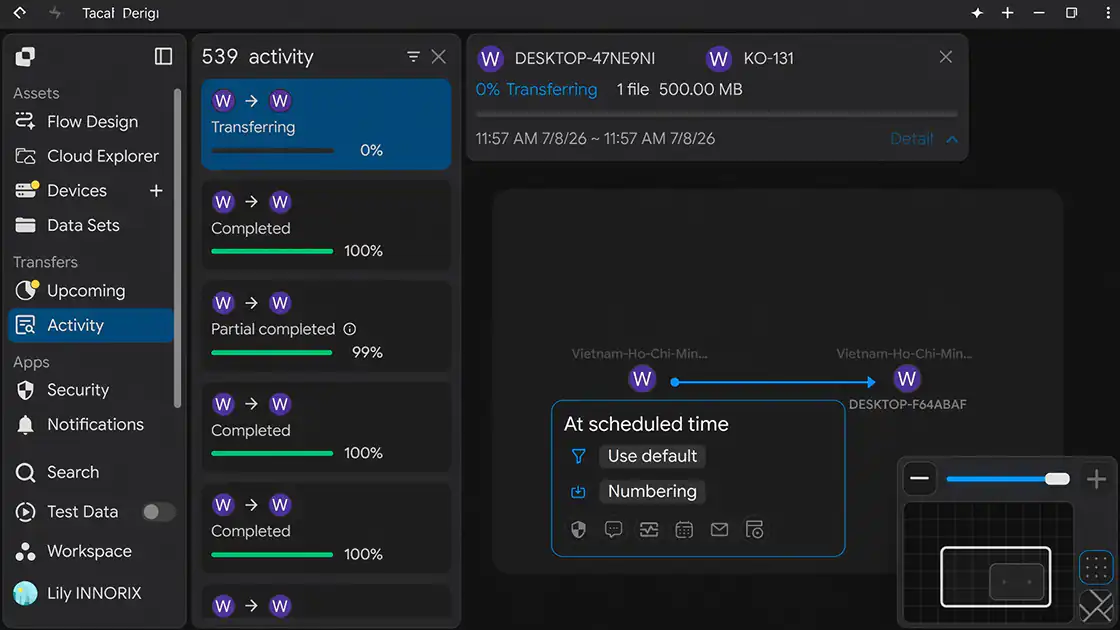The image size is (1120, 630).
Task: Click the download-rename icon beside Numbering
Action: tap(579, 491)
